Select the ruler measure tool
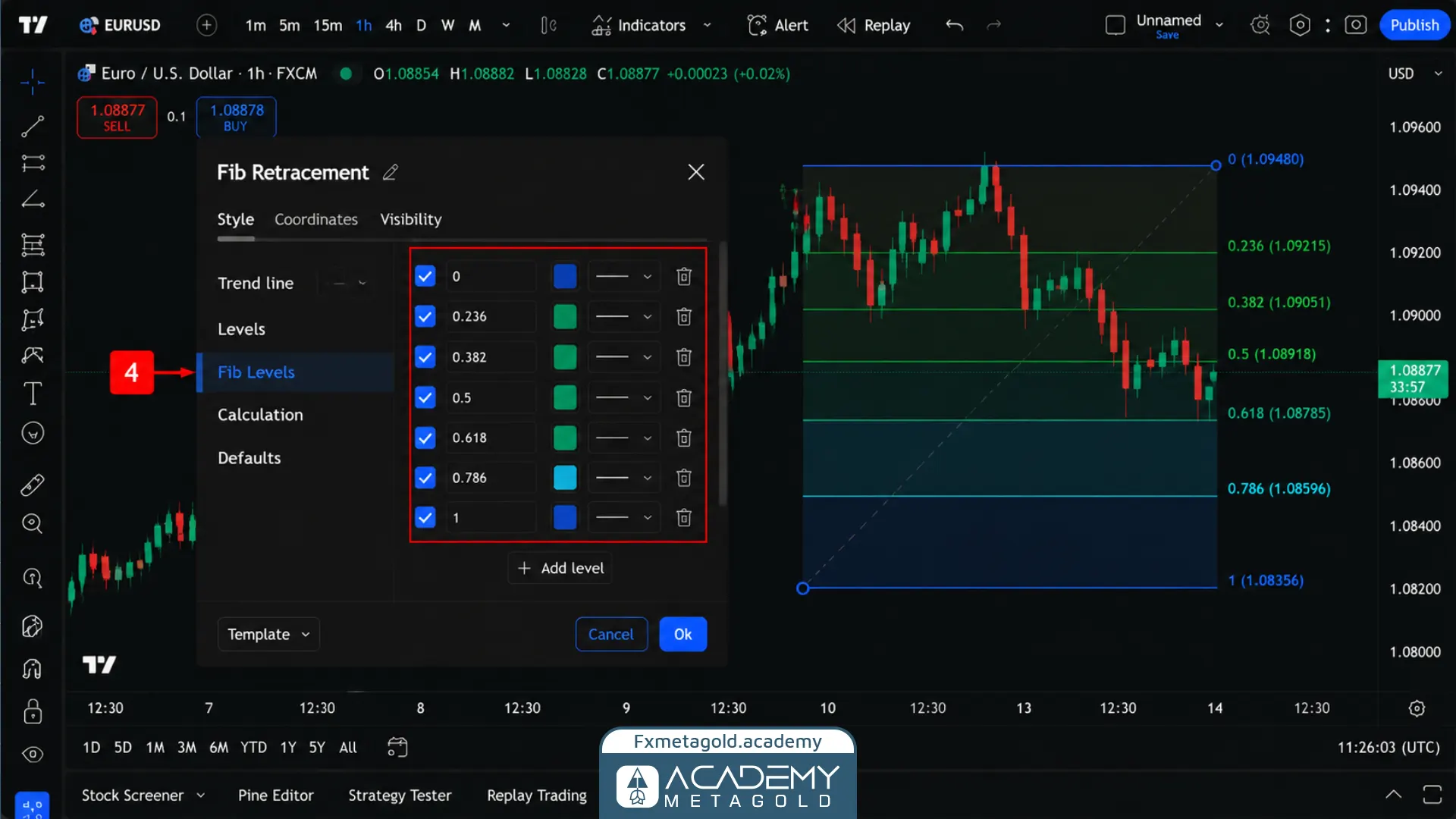Image resolution: width=1456 pixels, height=819 pixels. [33, 485]
